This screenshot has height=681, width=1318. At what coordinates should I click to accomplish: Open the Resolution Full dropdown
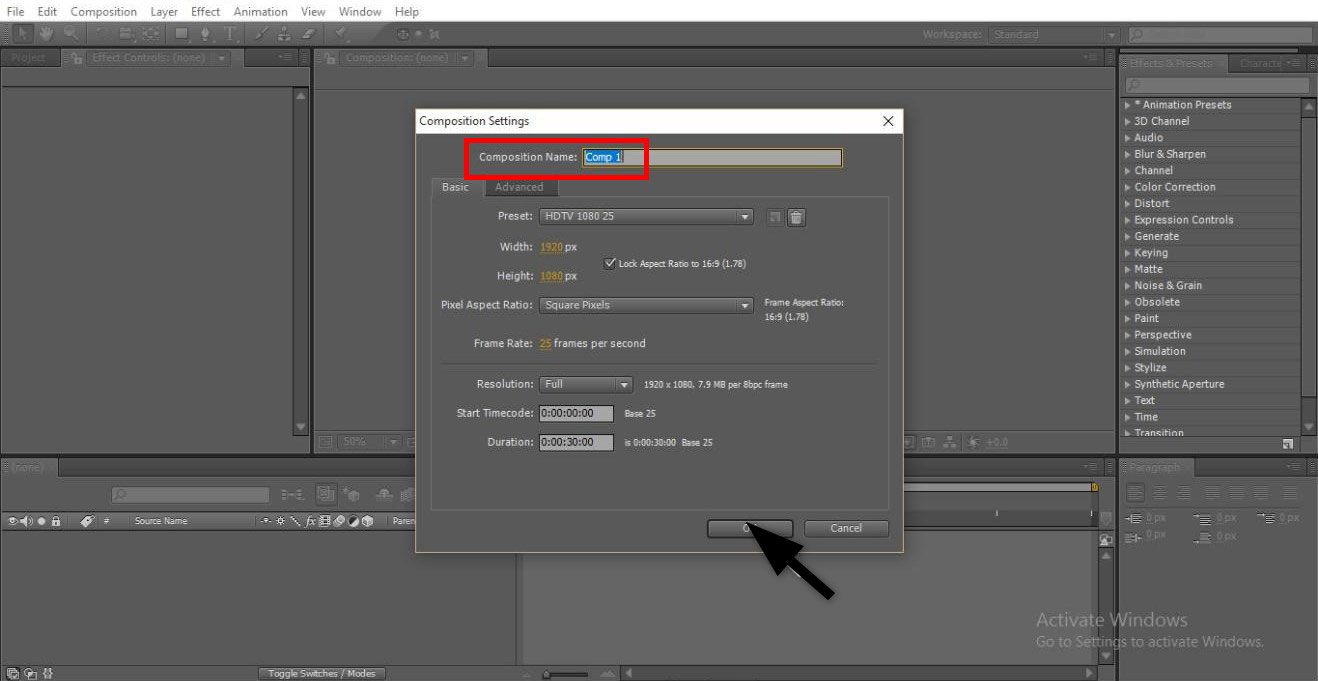point(586,384)
